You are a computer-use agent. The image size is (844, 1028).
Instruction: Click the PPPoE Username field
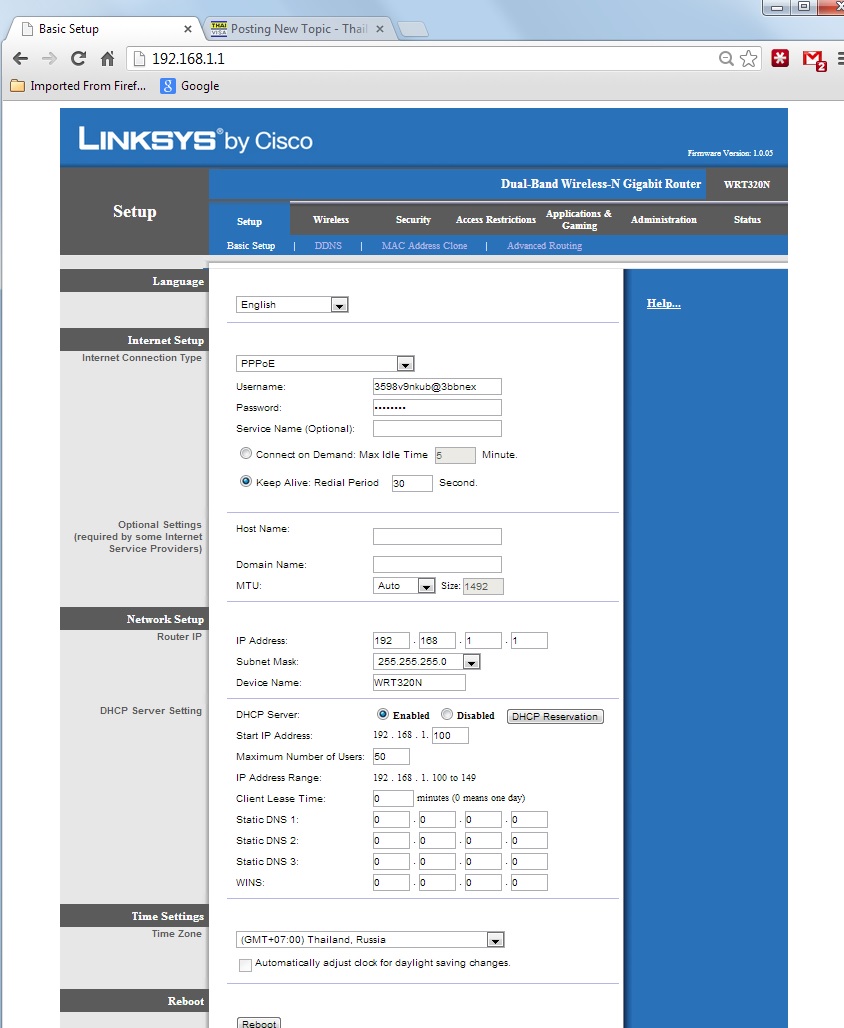pyautogui.click(x=437, y=387)
